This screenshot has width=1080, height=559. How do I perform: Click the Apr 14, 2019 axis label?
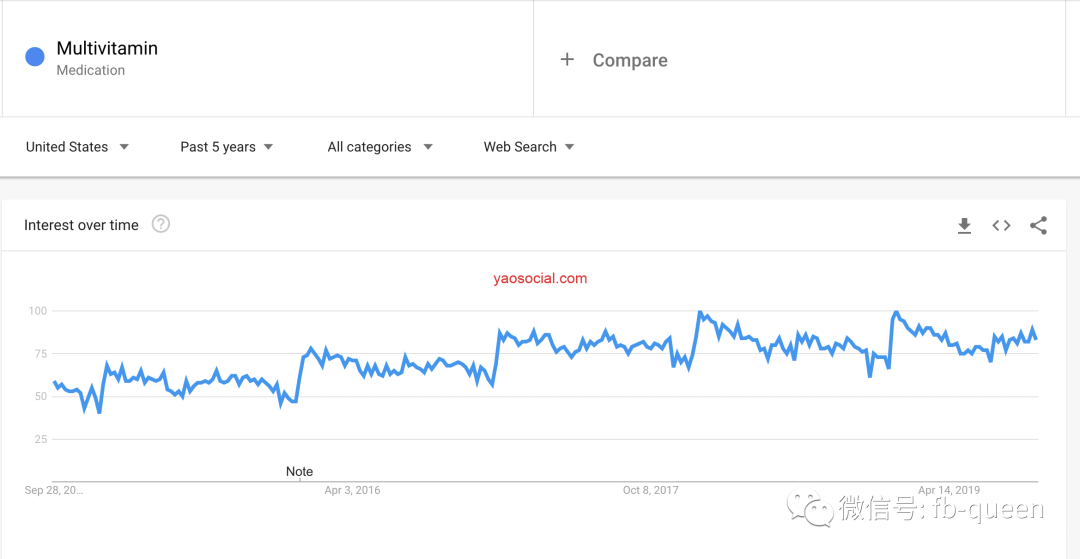tap(948, 490)
